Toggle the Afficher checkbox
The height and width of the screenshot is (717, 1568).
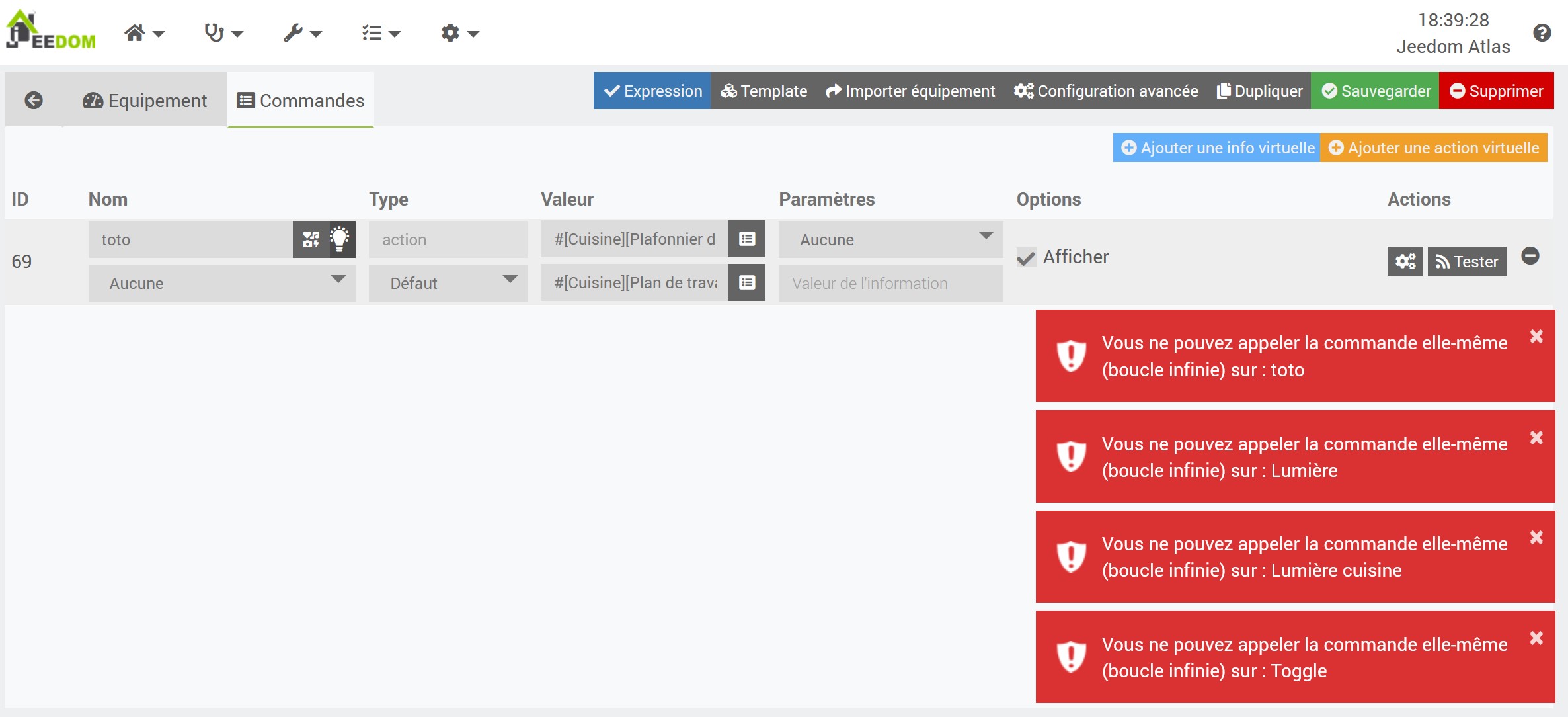(1026, 257)
